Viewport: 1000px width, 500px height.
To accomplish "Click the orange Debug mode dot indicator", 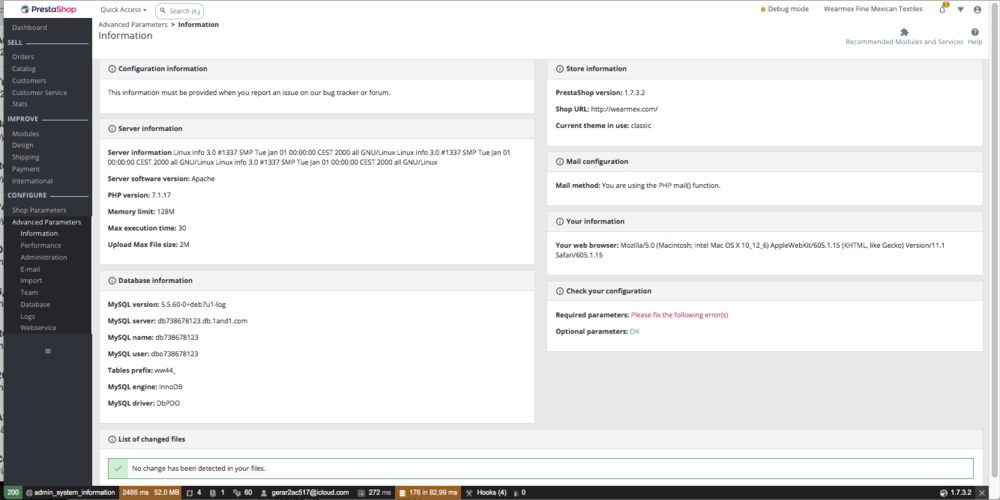I will [763, 10].
